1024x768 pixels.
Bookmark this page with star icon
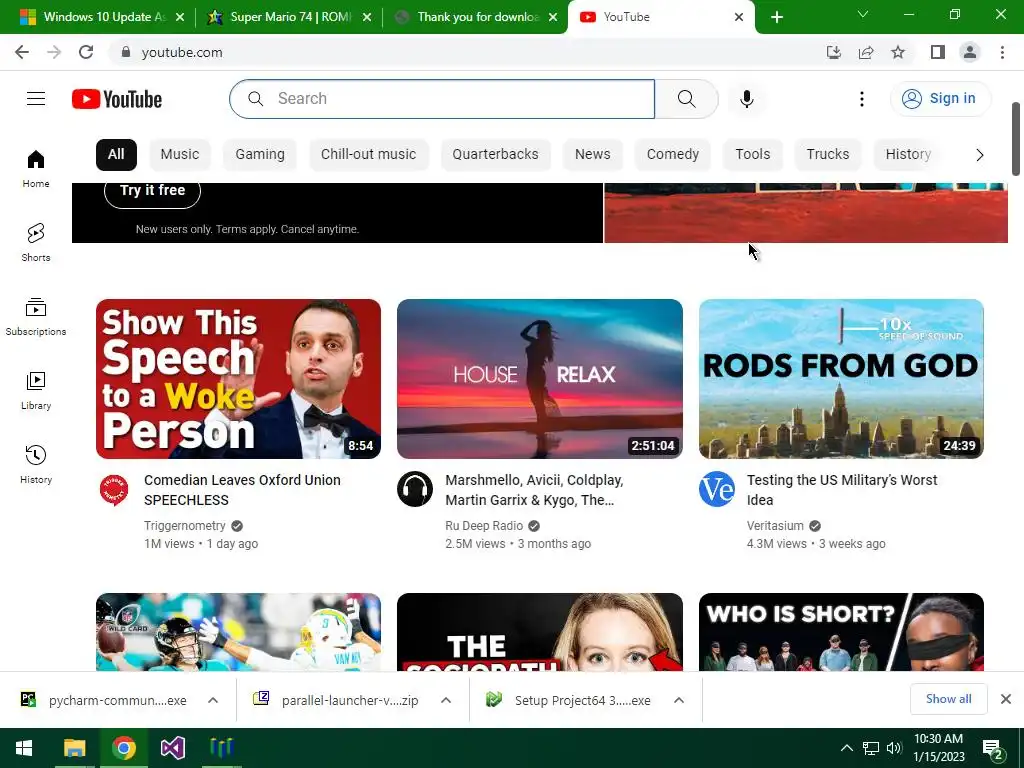[899, 52]
